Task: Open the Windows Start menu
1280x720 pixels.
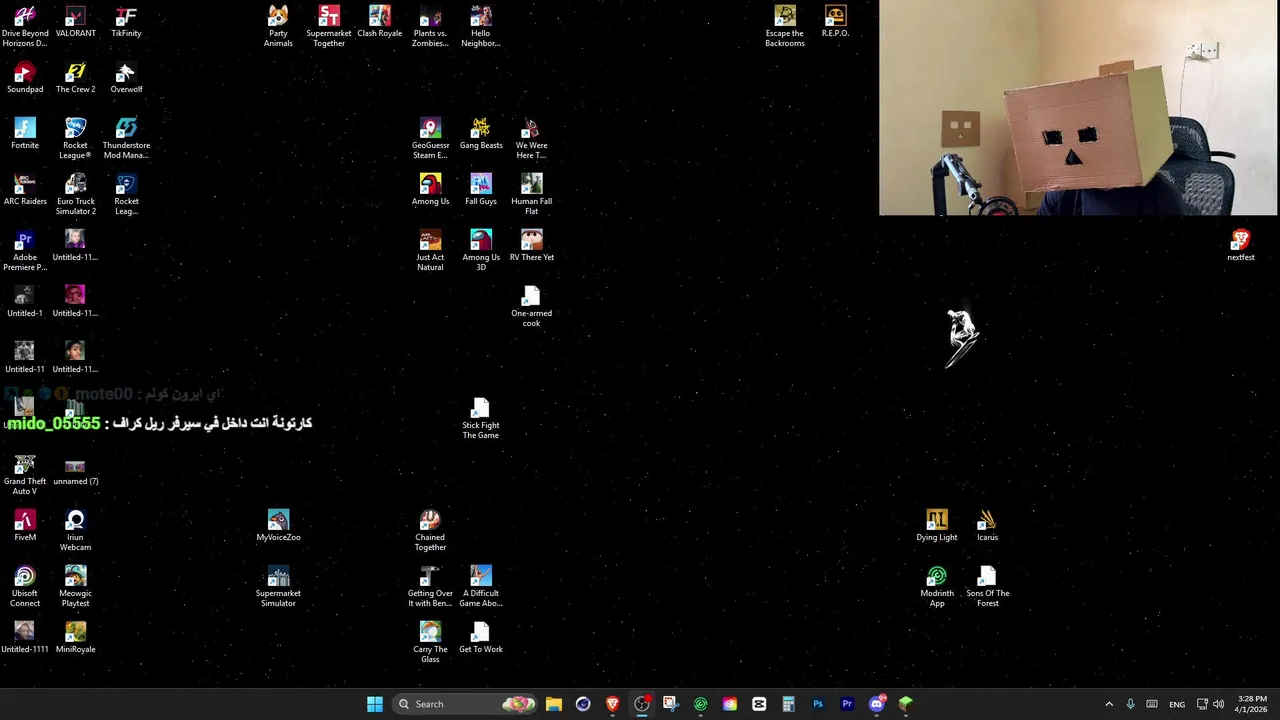Action: [375, 704]
